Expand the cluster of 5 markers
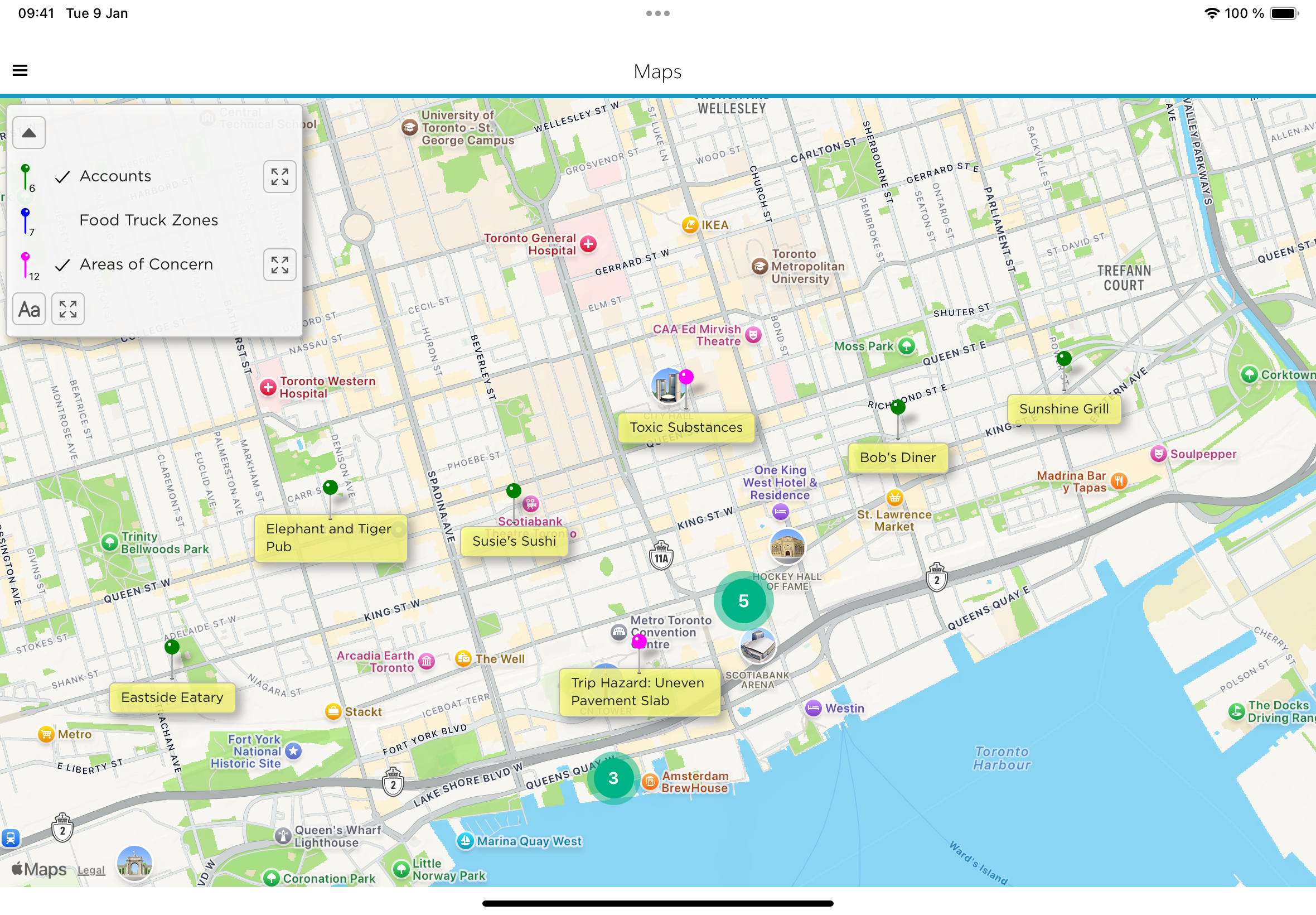The image size is (1316, 915). (x=743, y=601)
